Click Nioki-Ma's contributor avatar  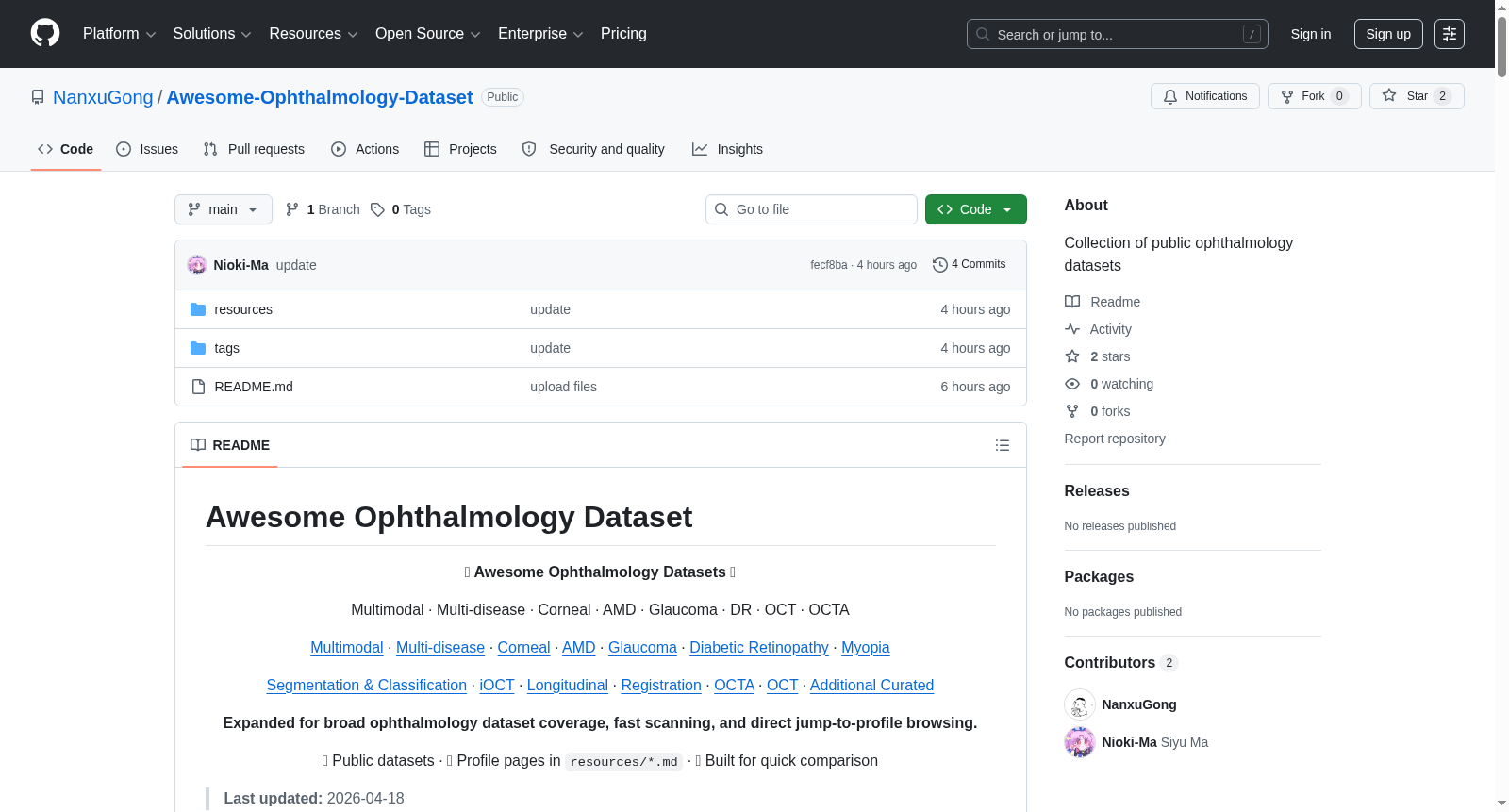click(x=1080, y=742)
